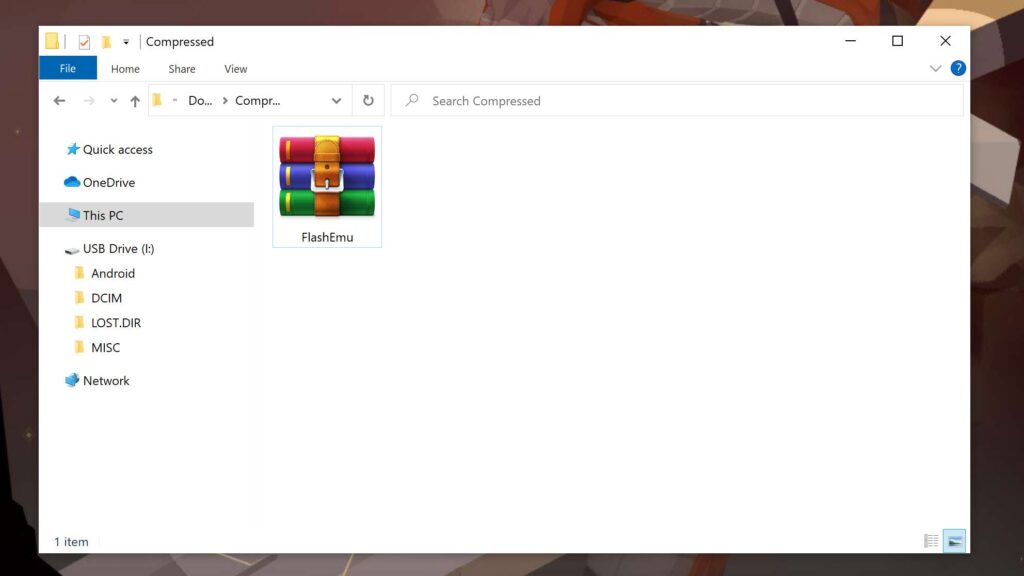Click the Do... breadcrumb in address bar
Viewport: 1024px width, 576px height.
[x=200, y=101]
